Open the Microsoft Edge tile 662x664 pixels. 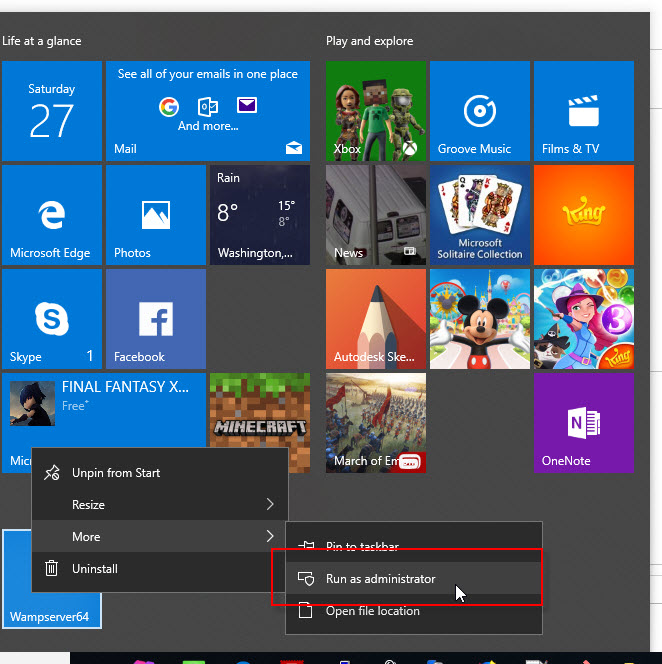coord(51,215)
